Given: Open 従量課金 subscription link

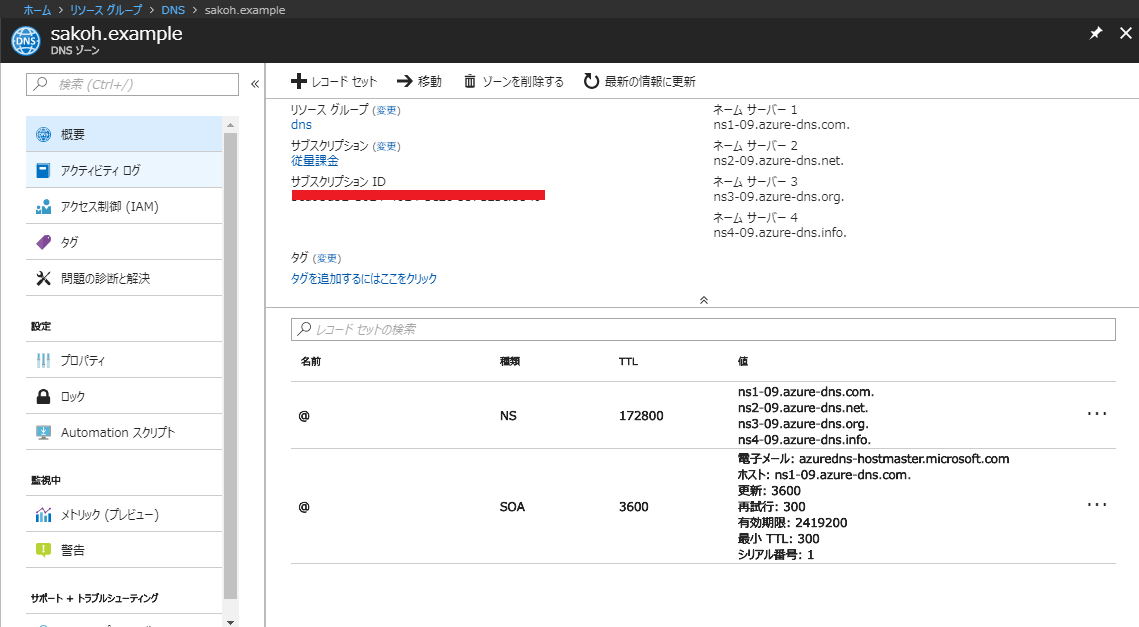Looking at the screenshot, I should pos(315,161).
